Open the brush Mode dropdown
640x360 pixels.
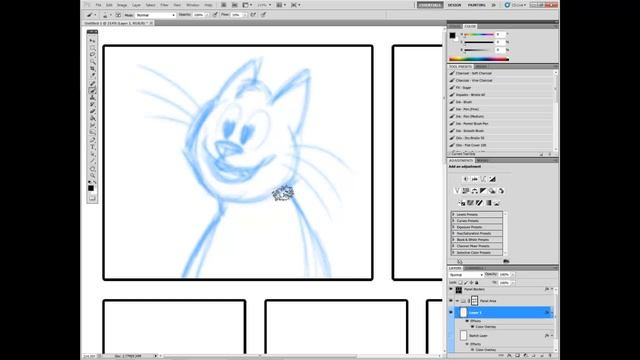click(155, 15)
